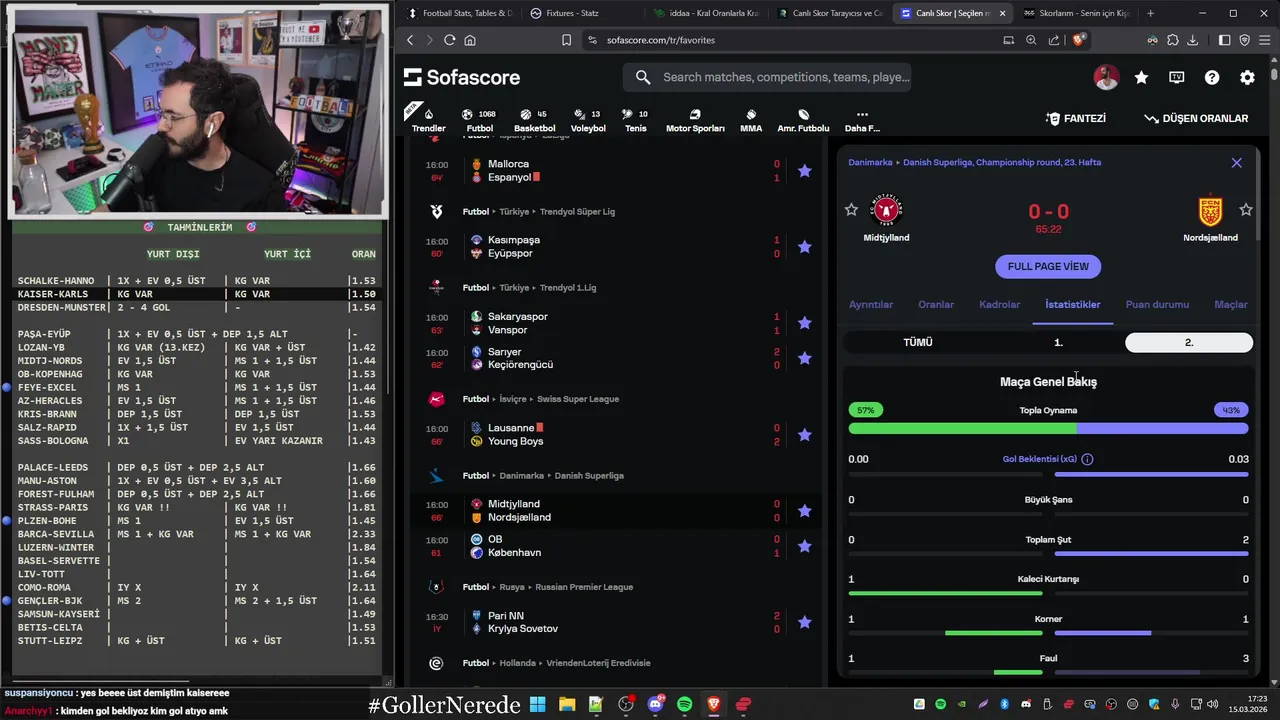The height and width of the screenshot is (720, 1280).
Task: Switch to the İstatistikler tab
Action: click(1072, 304)
